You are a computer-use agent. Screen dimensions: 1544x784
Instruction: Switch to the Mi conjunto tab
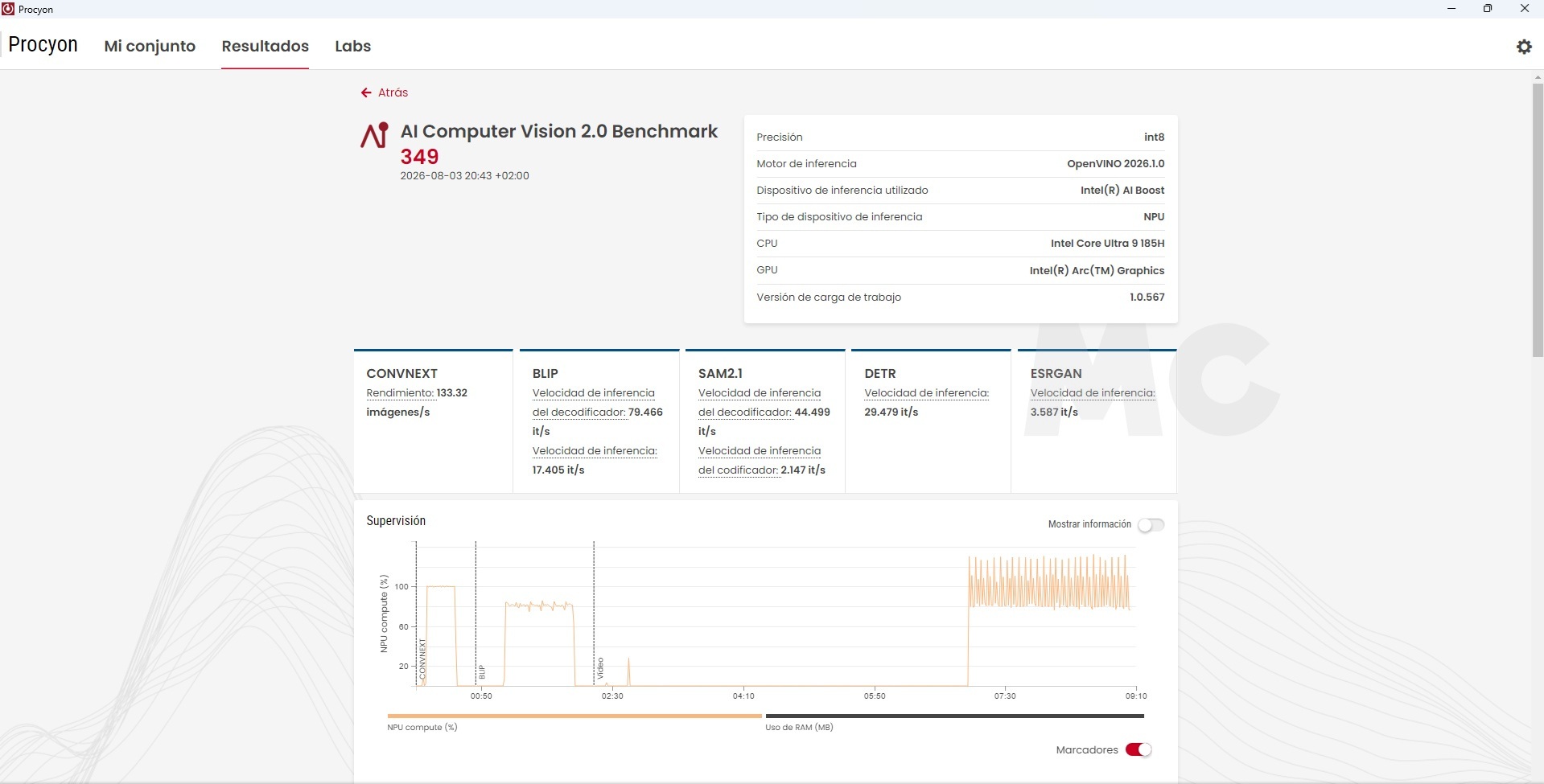[x=150, y=46]
